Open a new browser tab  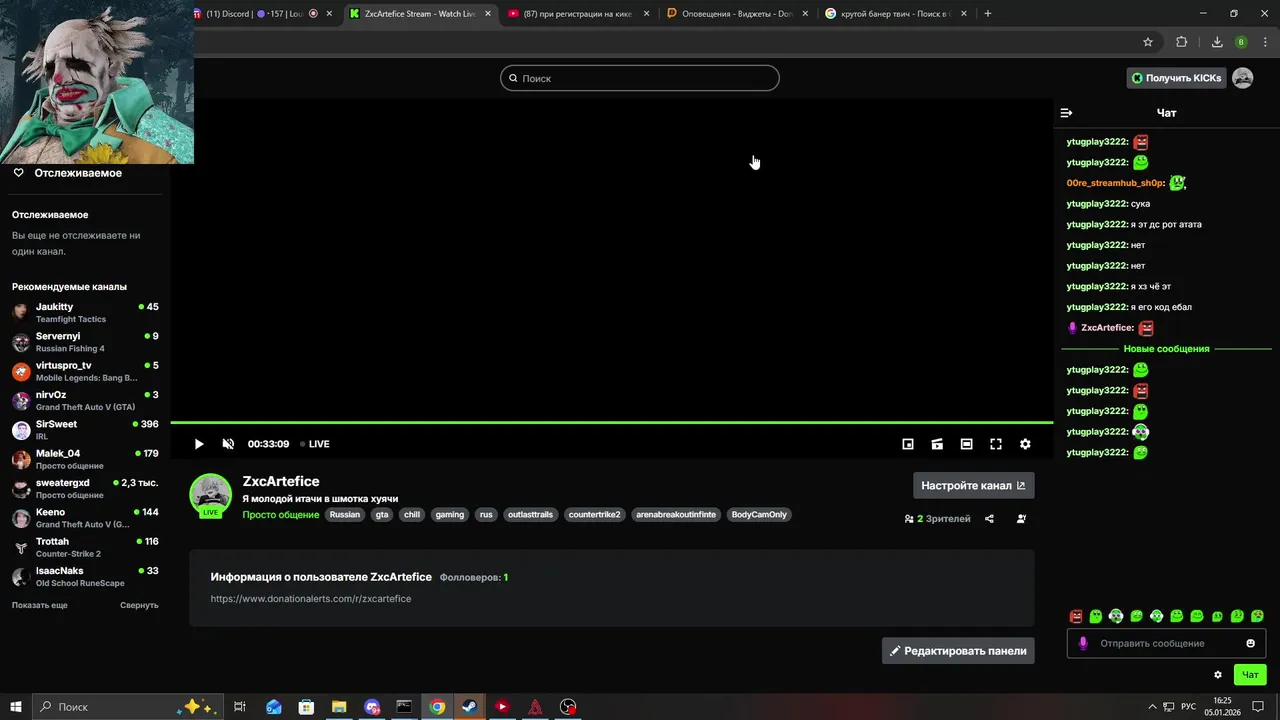click(988, 14)
